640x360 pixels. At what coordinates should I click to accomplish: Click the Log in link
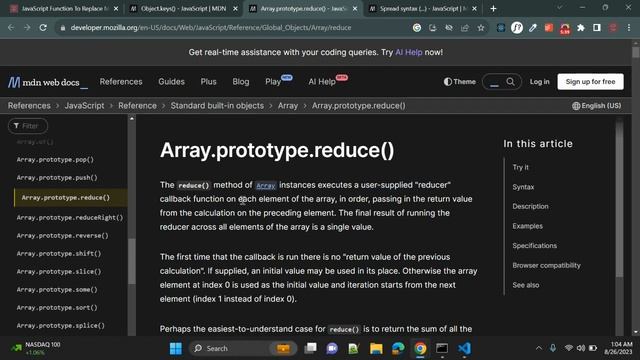click(540, 82)
